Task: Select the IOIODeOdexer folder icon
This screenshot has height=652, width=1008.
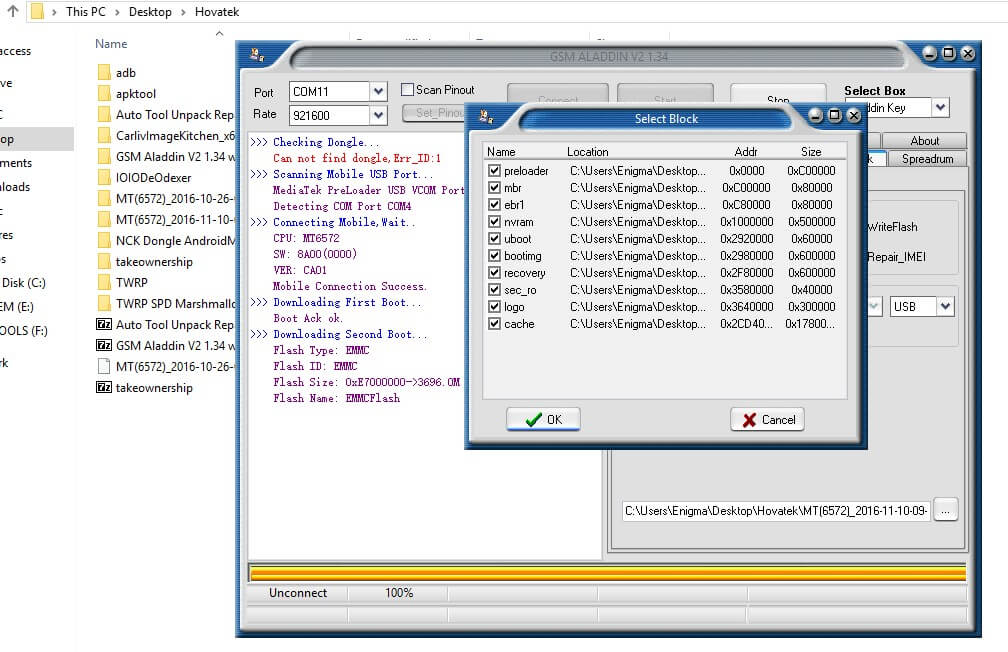Action: [x=104, y=177]
